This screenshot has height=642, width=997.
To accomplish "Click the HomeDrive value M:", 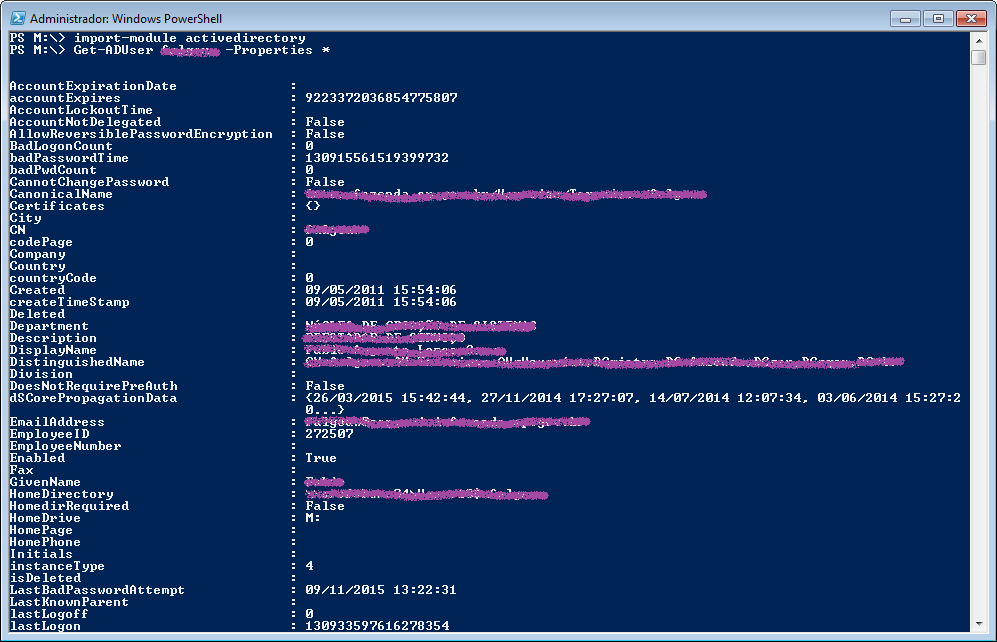I will [x=311, y=517].
